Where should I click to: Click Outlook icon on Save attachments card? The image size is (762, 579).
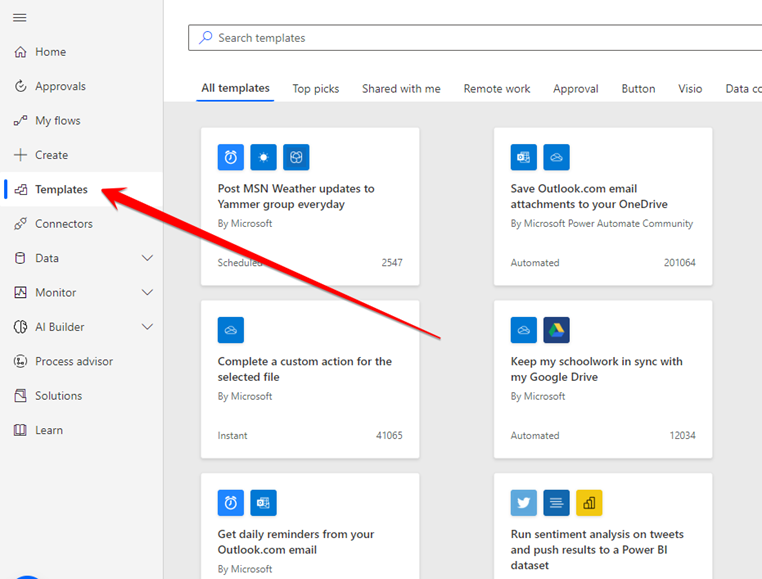(x=523, y=157)
